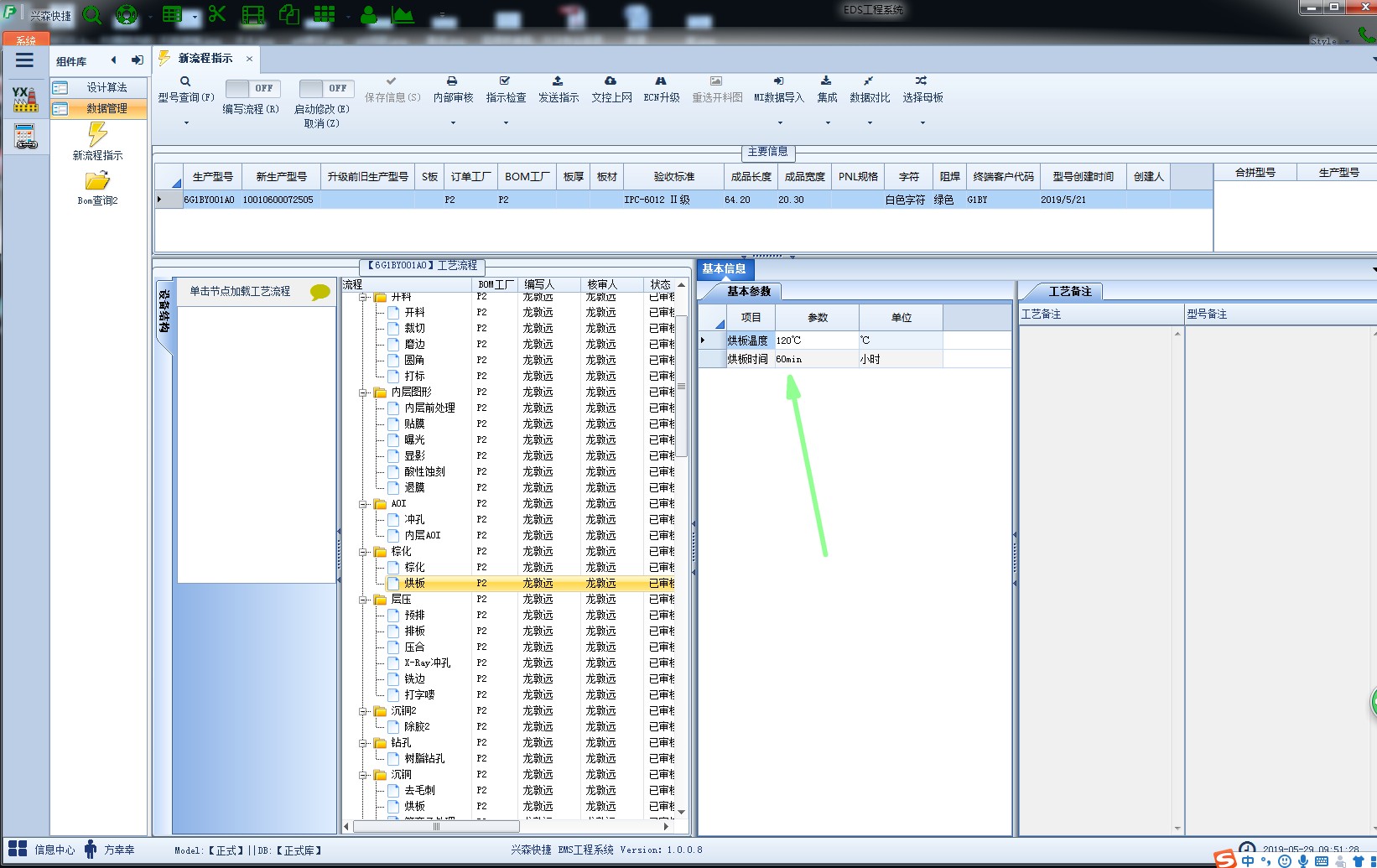Click the green scissors cut icon
Viewport: 1377px width, 868px height.
click(217, 14)
